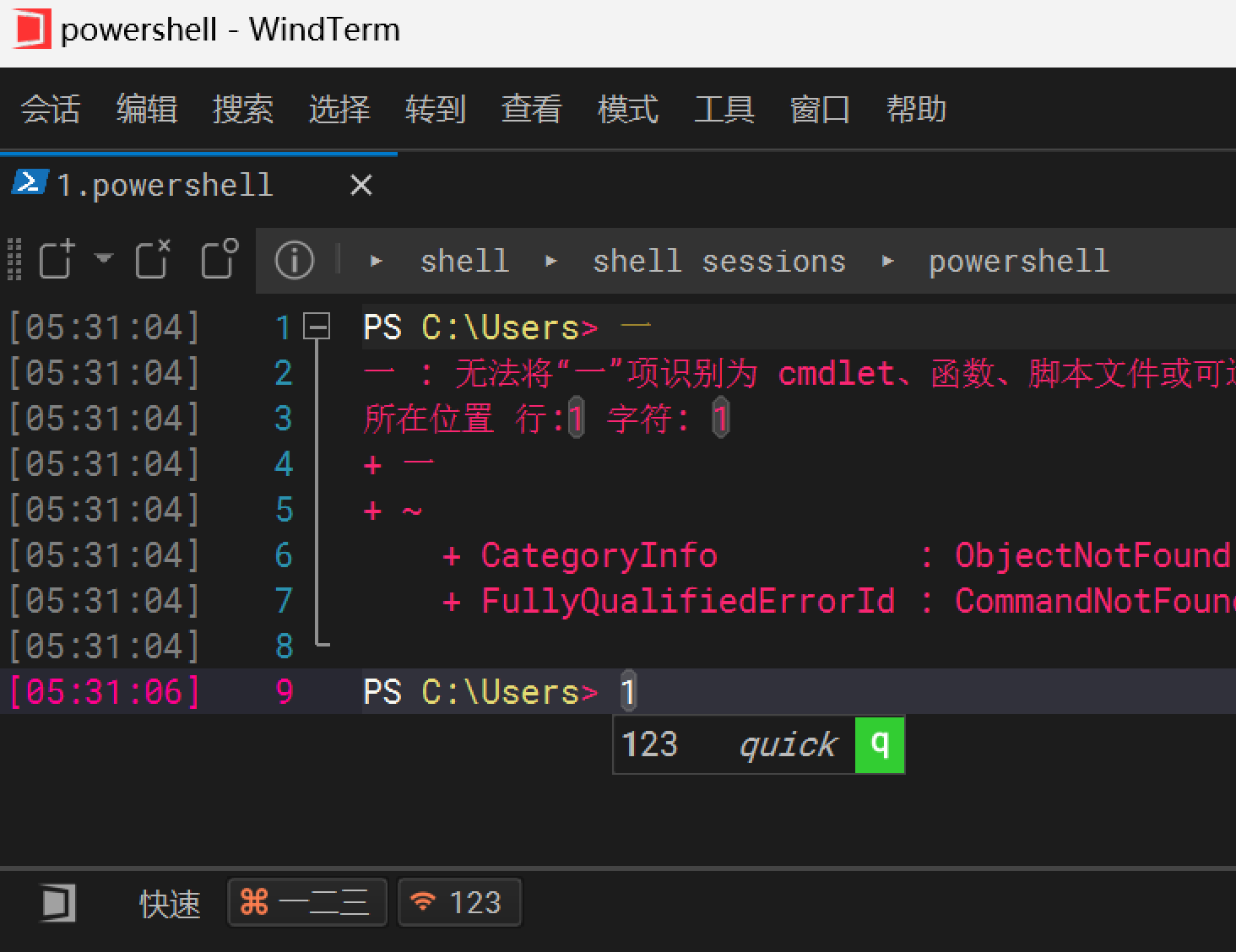Click line number 5 in the gutter

point(284,510)
